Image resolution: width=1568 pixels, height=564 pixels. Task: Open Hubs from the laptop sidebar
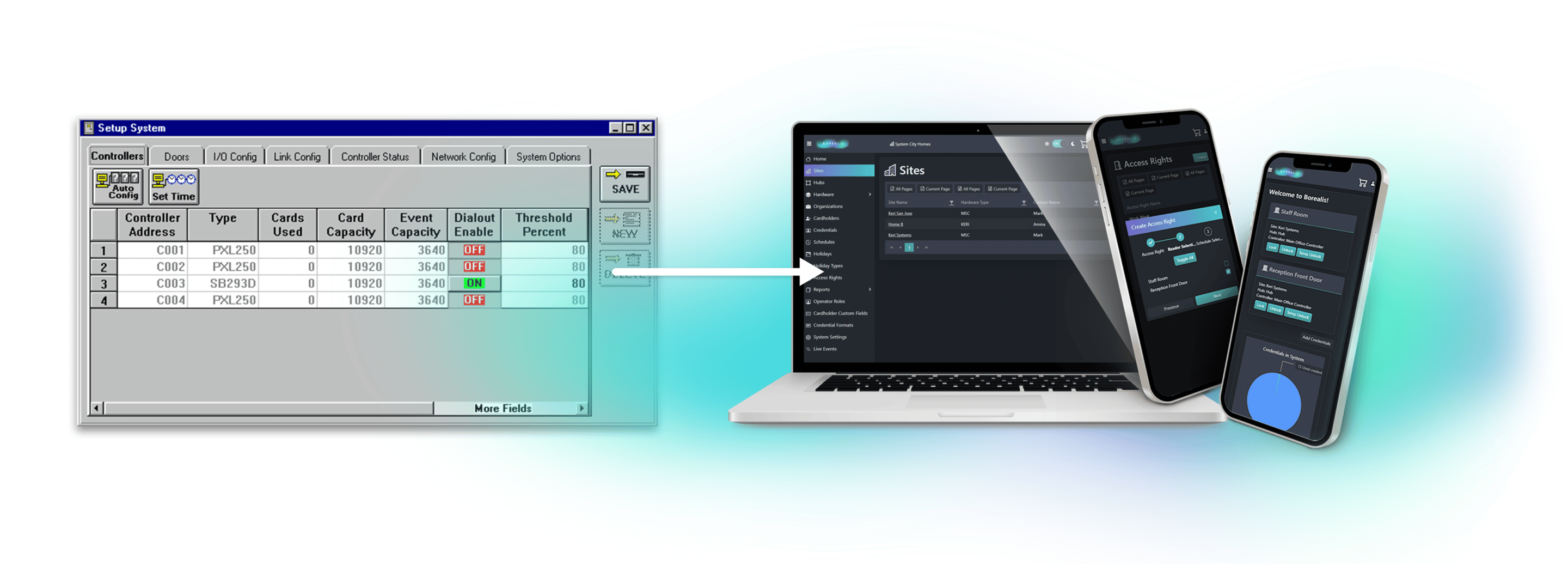pyautogui.click(x=839, y=183)
